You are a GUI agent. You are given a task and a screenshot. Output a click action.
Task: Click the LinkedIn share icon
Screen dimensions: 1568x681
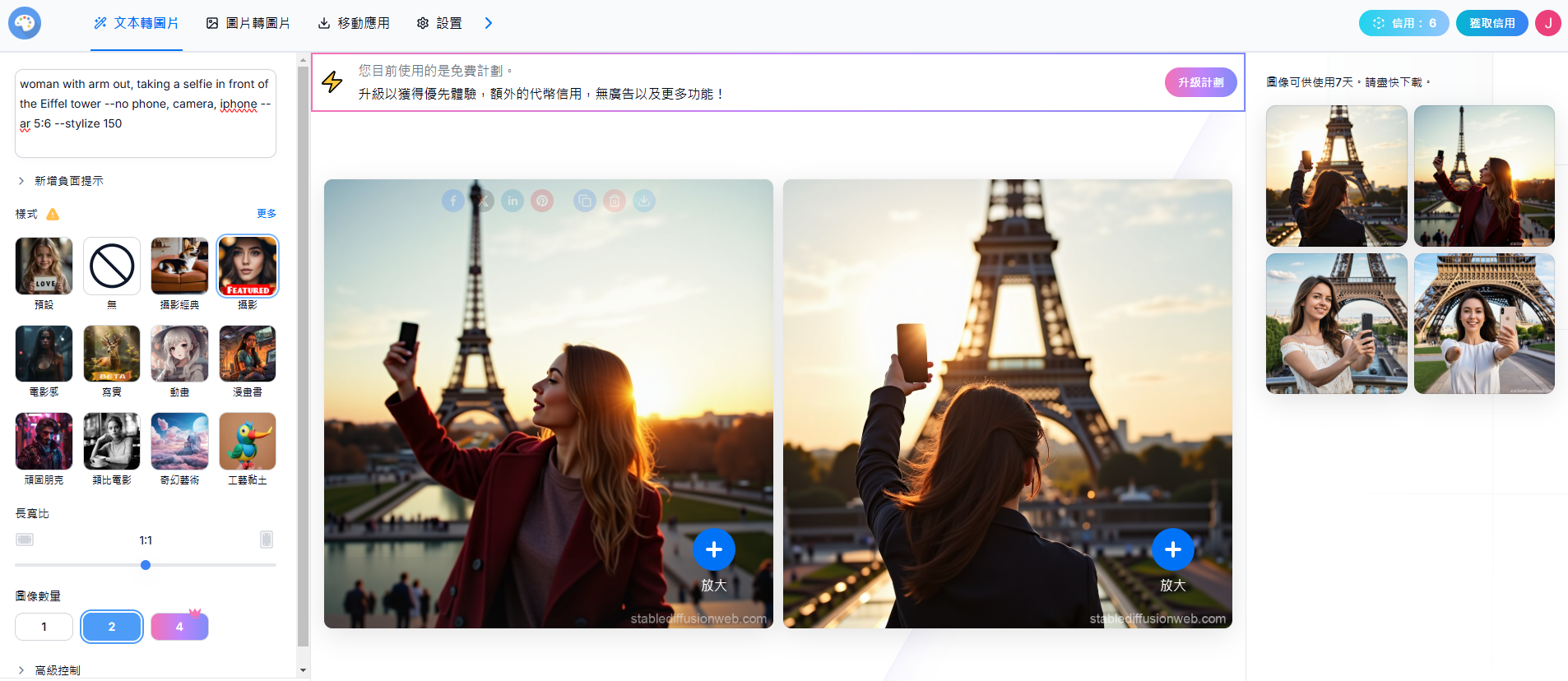[513, 201]
